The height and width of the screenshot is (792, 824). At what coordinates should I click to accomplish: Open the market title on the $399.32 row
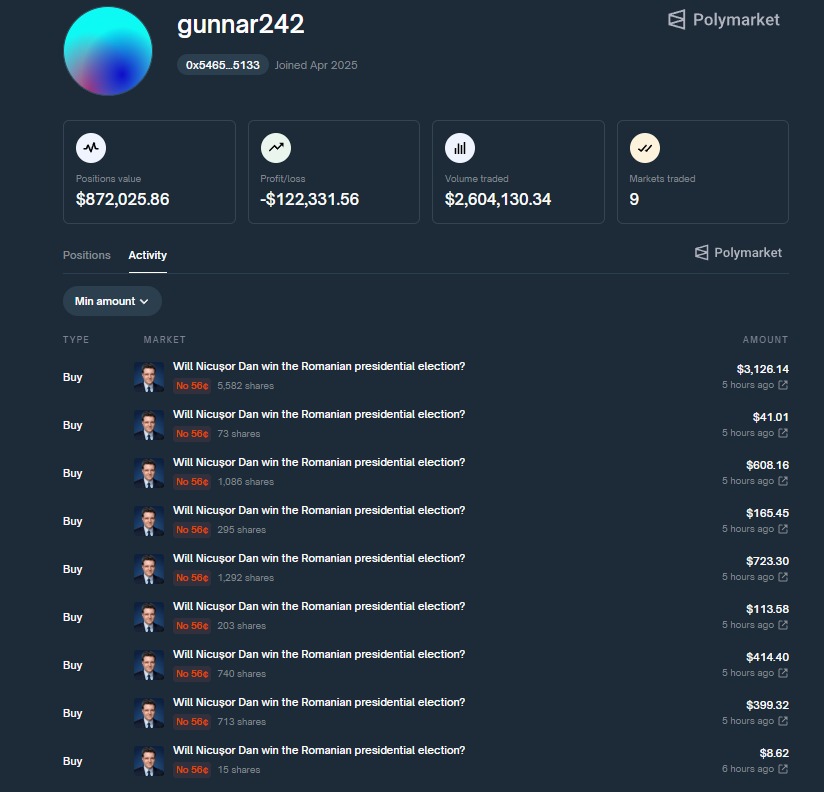pos(319,702)
